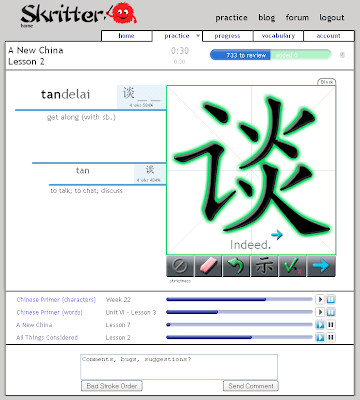Click the green checkmark grading button
360x400 pixels.
coord(292,266)
